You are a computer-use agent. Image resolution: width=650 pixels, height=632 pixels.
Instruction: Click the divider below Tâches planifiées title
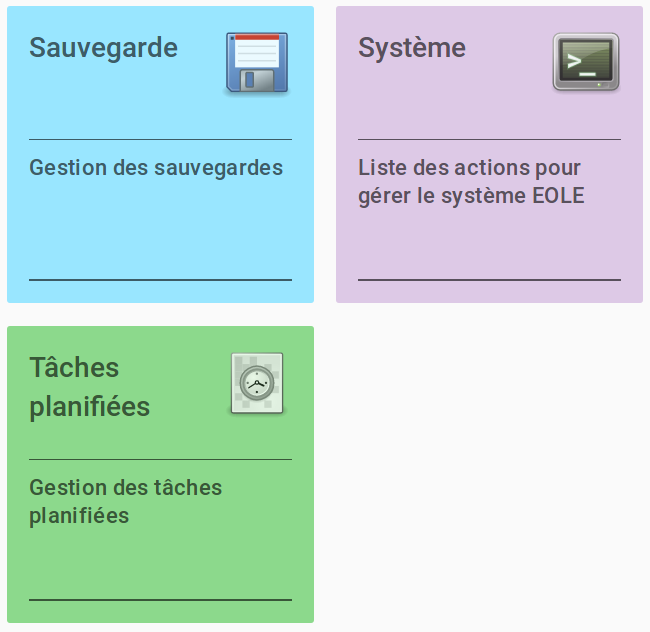tap(160, 460)
